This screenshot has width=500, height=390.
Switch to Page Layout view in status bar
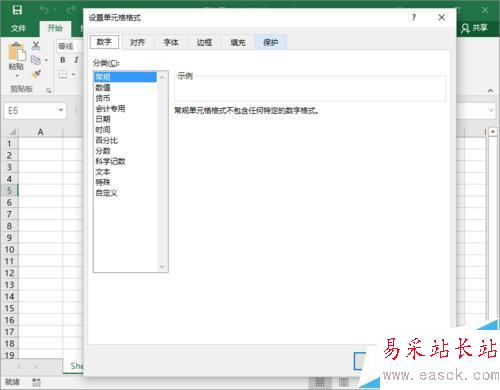[x=344, y=382]
